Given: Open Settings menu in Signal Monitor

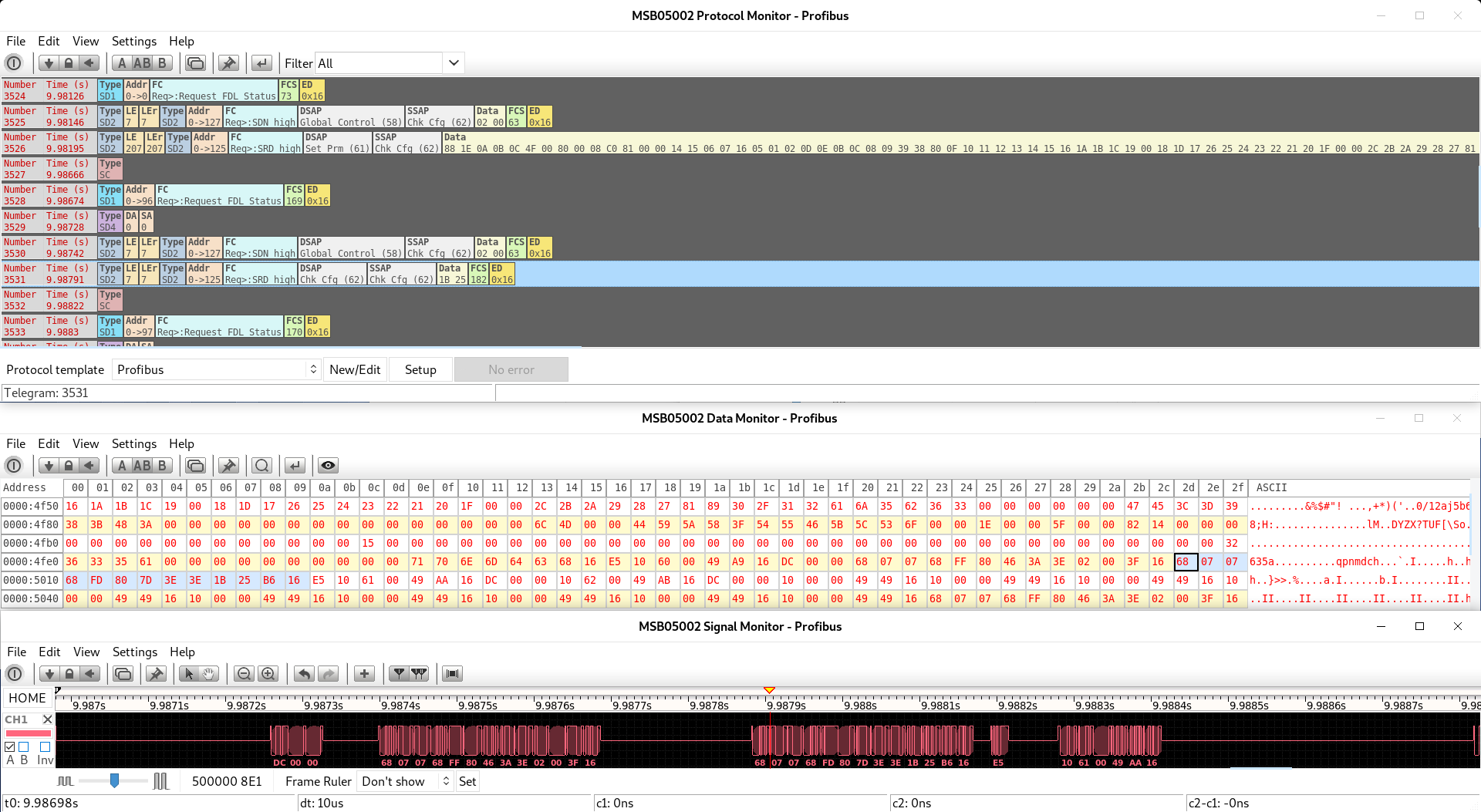Looking at the screenshot, I should [x=135, y=652].
